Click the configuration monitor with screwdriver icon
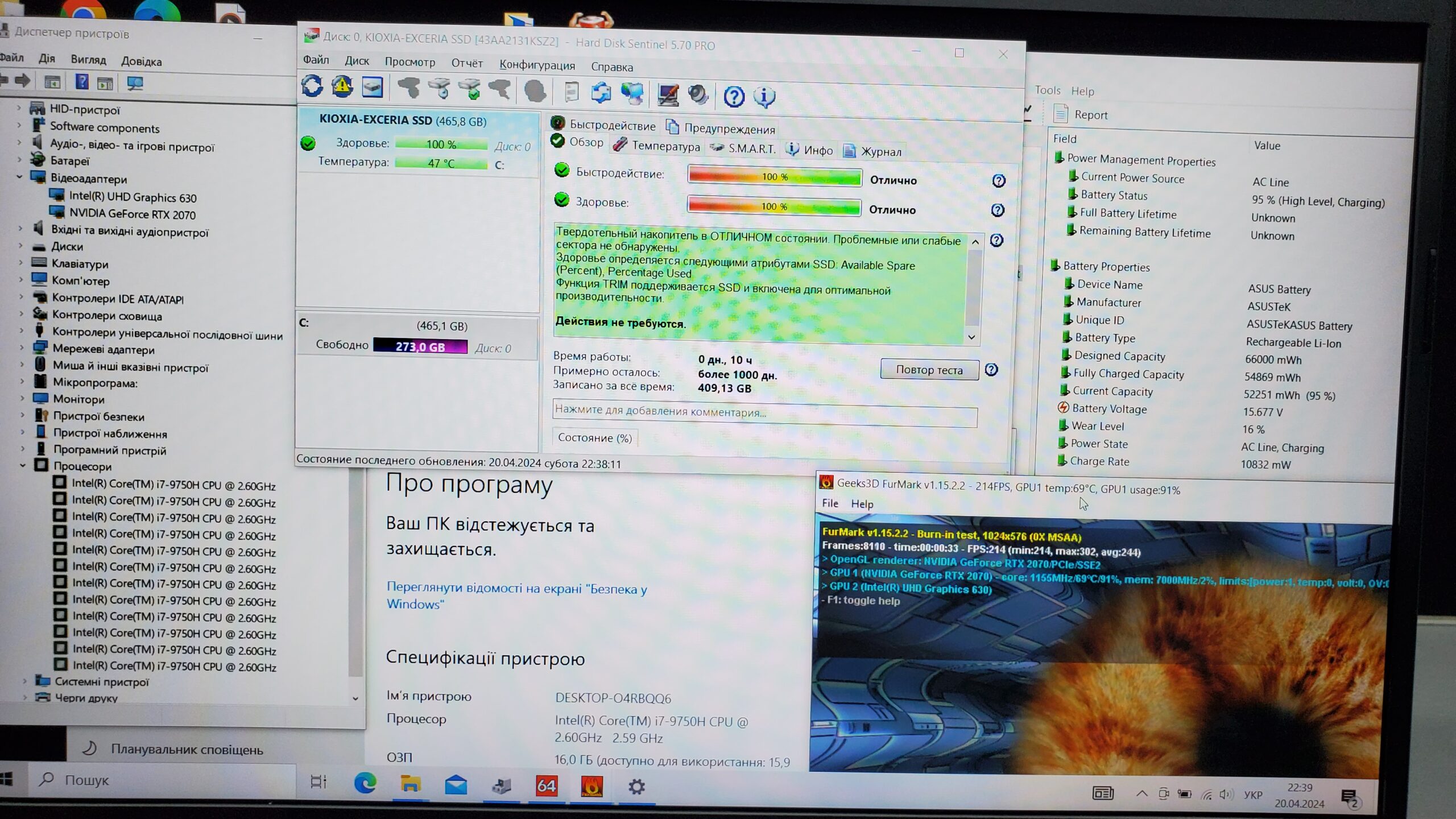 (x=668, y=95)
